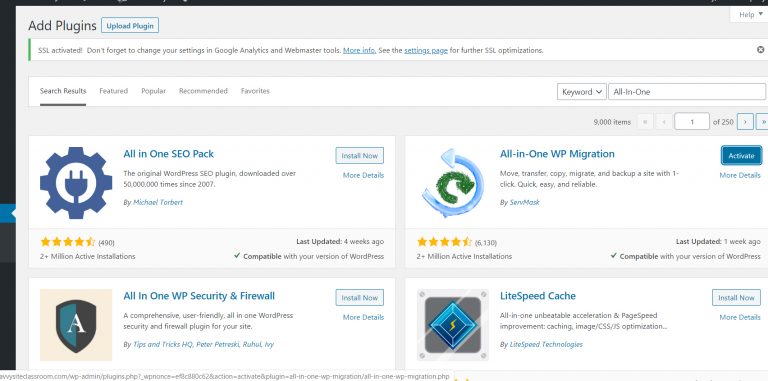This screenshot has width=768, height=381.
Task: Install All In One WP Security & Firewall
Action: (360, 298)
